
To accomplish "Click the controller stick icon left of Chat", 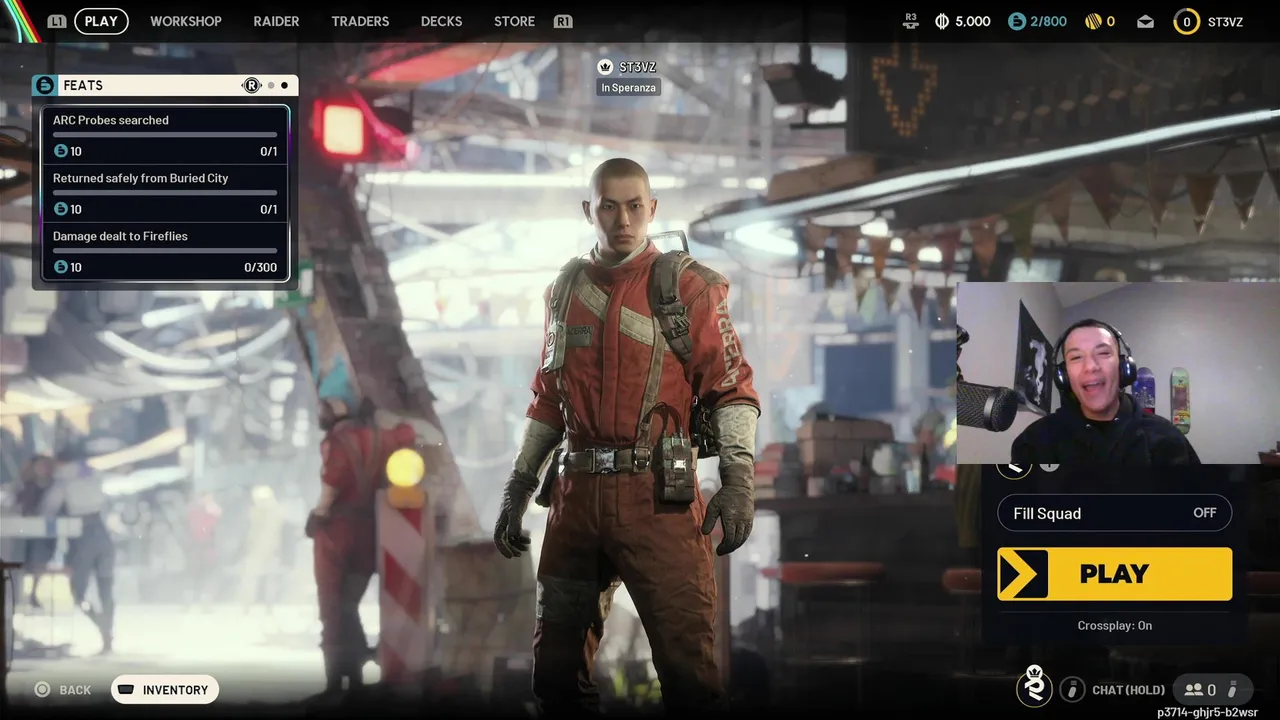I will tap(1072, 689).
